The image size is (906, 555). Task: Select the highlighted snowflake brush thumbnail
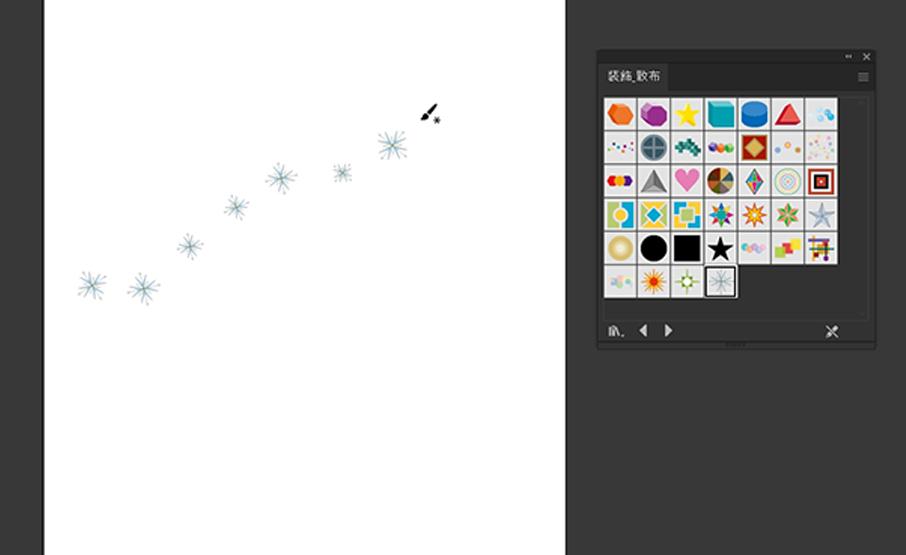(721, 282)
